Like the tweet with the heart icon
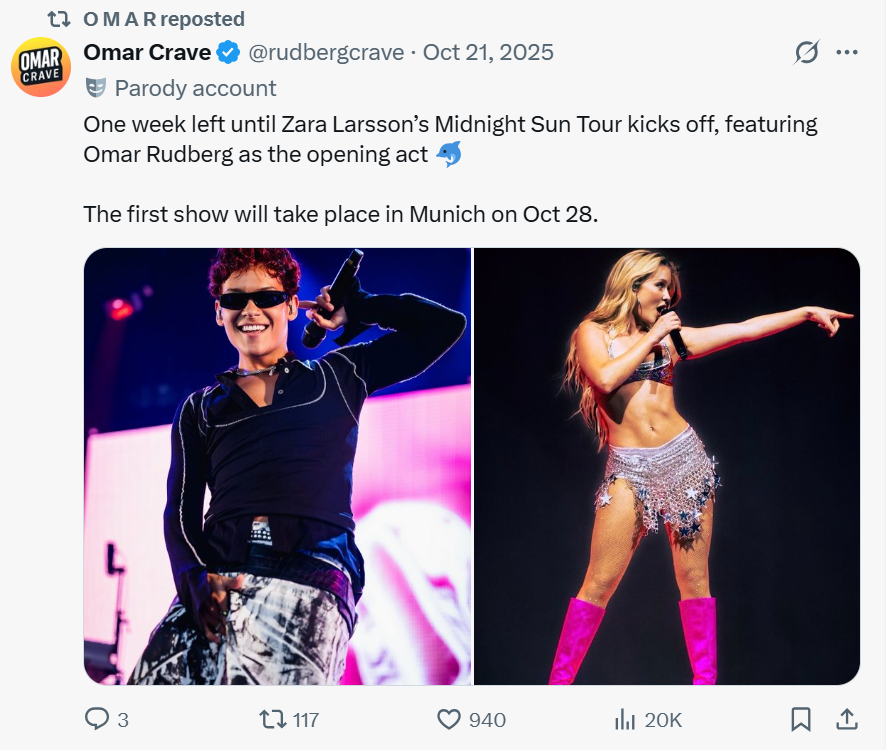The width and height of the screenshot is (887, 750). pos(450,719)
